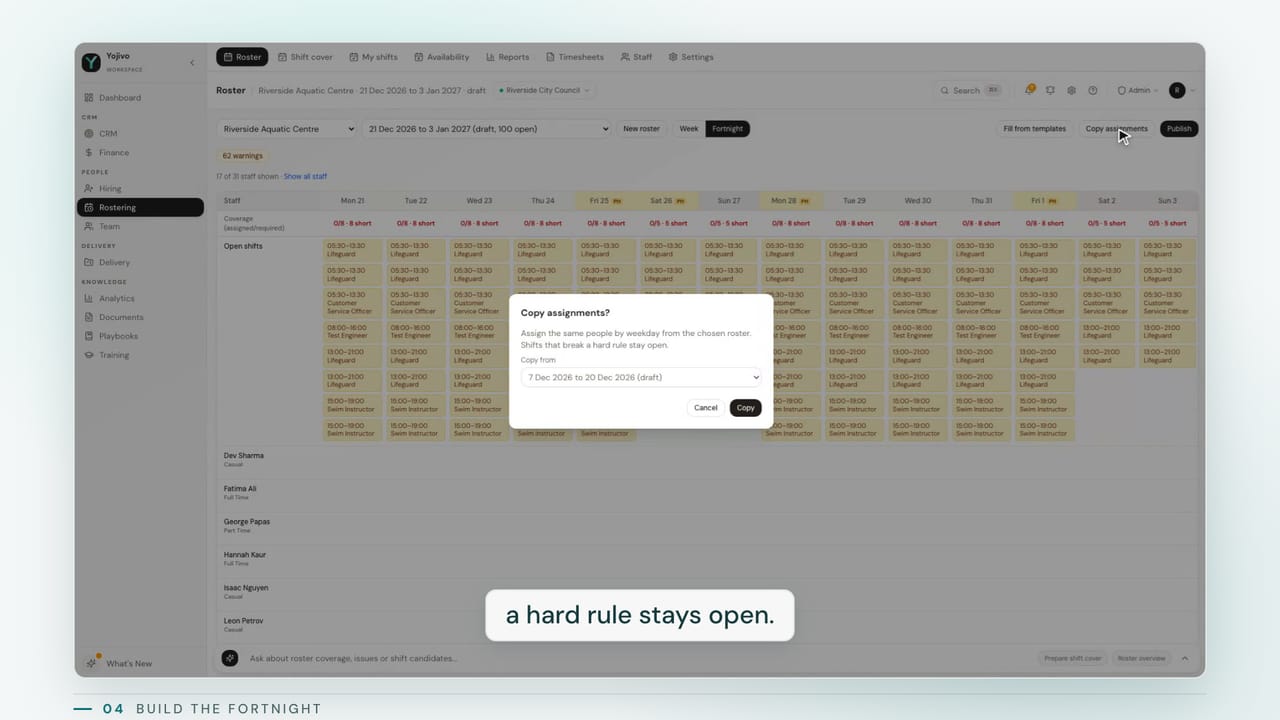Click the AI assistant sparkle icon

pyautogui.click(x=230, y=658)
